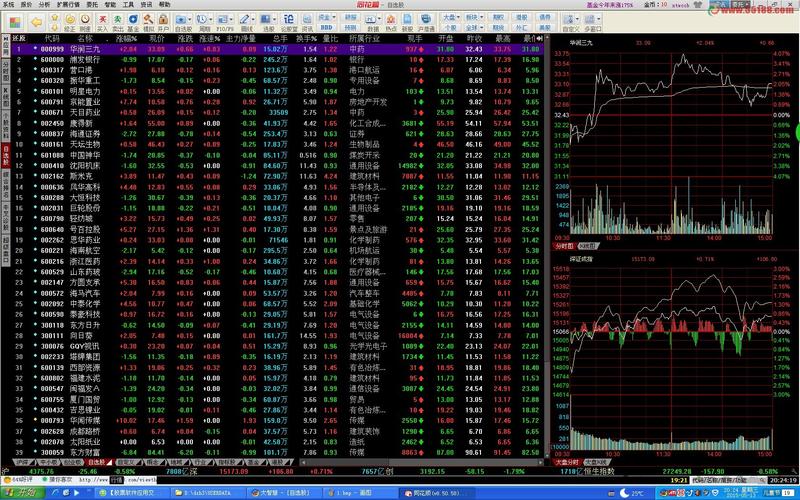Expand the 大盘 dropdown in toolbar
This screenshot has width=800, height=500.
click(x=451, y=16)
